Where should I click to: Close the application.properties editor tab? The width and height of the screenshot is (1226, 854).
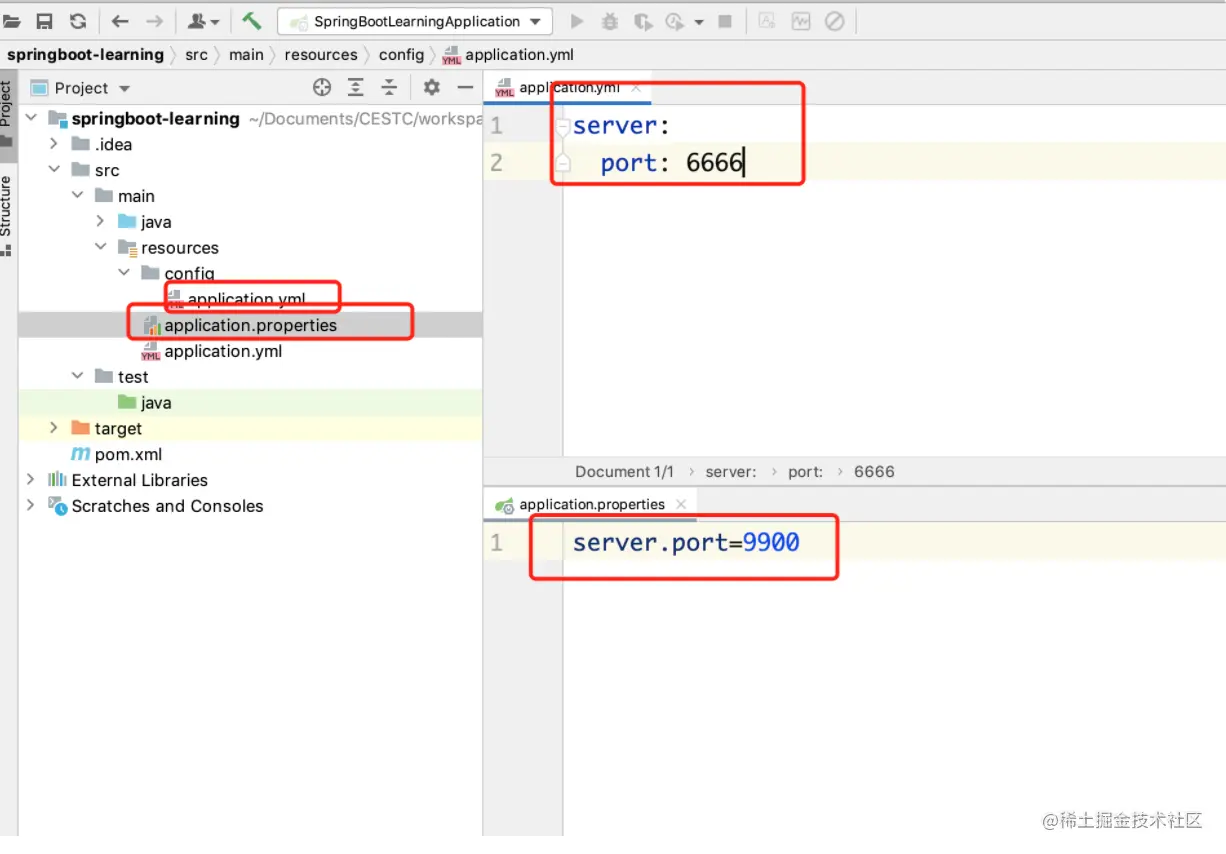tap(681, 504)
